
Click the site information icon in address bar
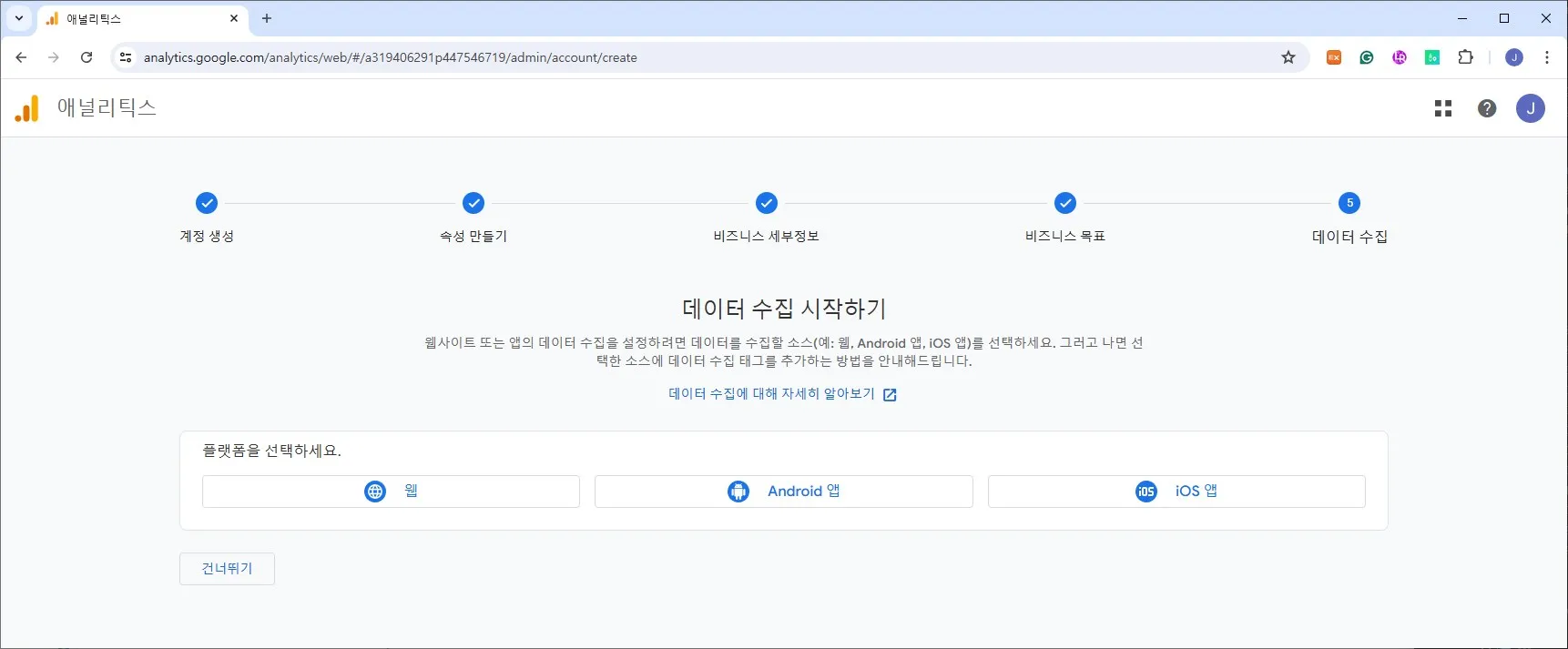126,57
